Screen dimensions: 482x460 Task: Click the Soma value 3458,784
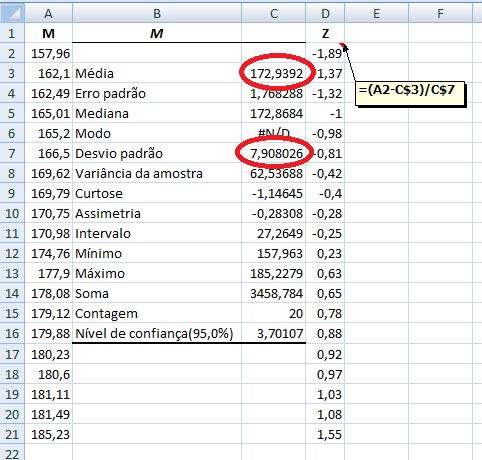[x=274, y=293]
